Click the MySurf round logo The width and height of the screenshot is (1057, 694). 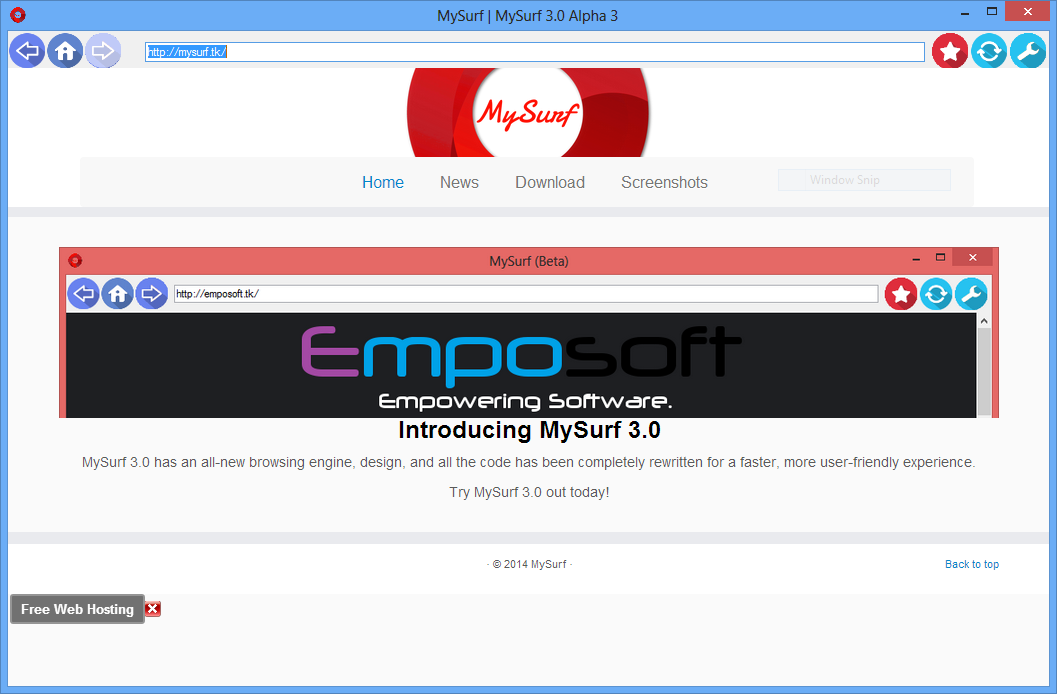coord(528,112)
